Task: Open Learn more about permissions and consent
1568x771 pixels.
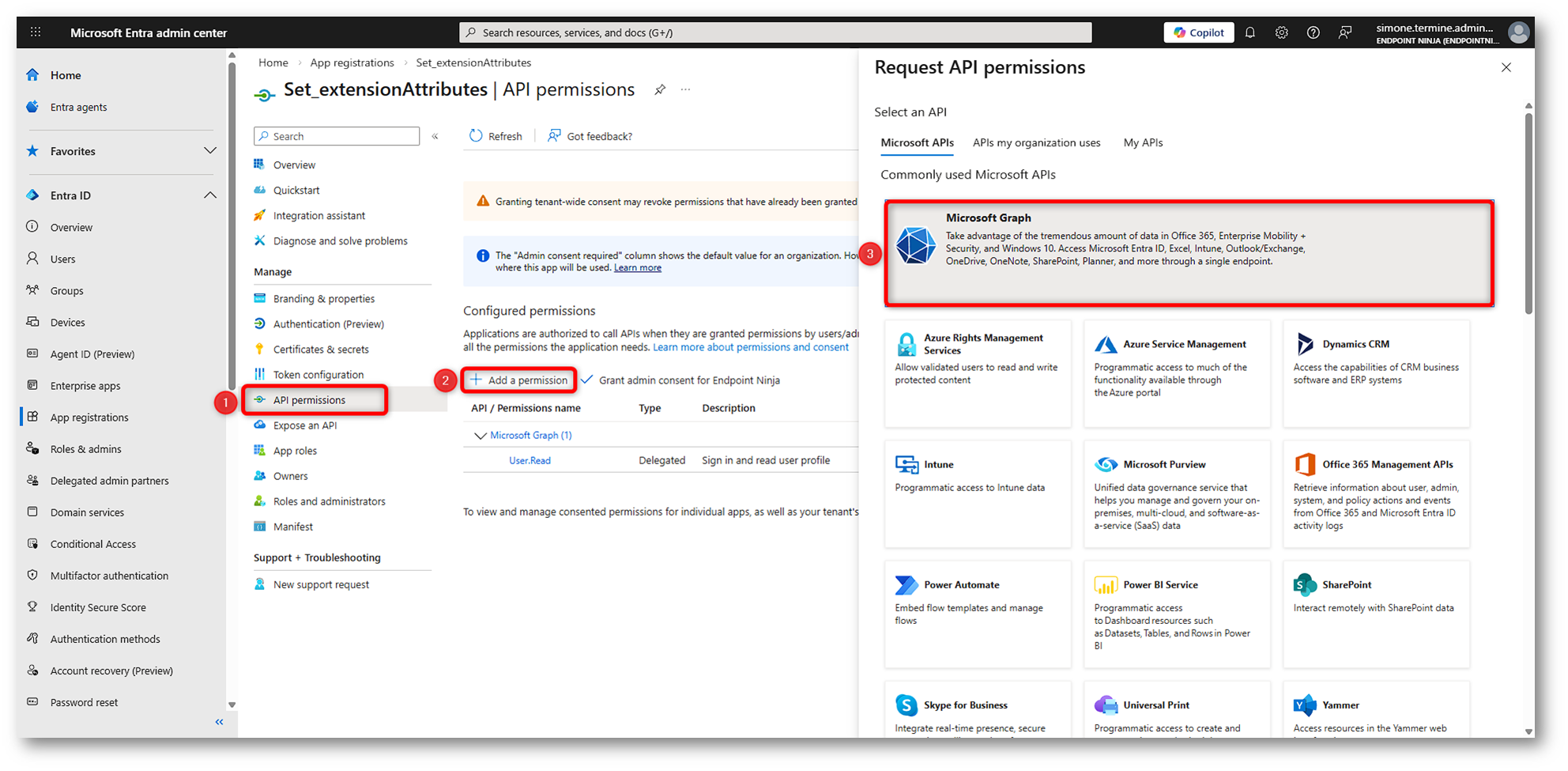Action: [x=751, y=347]
